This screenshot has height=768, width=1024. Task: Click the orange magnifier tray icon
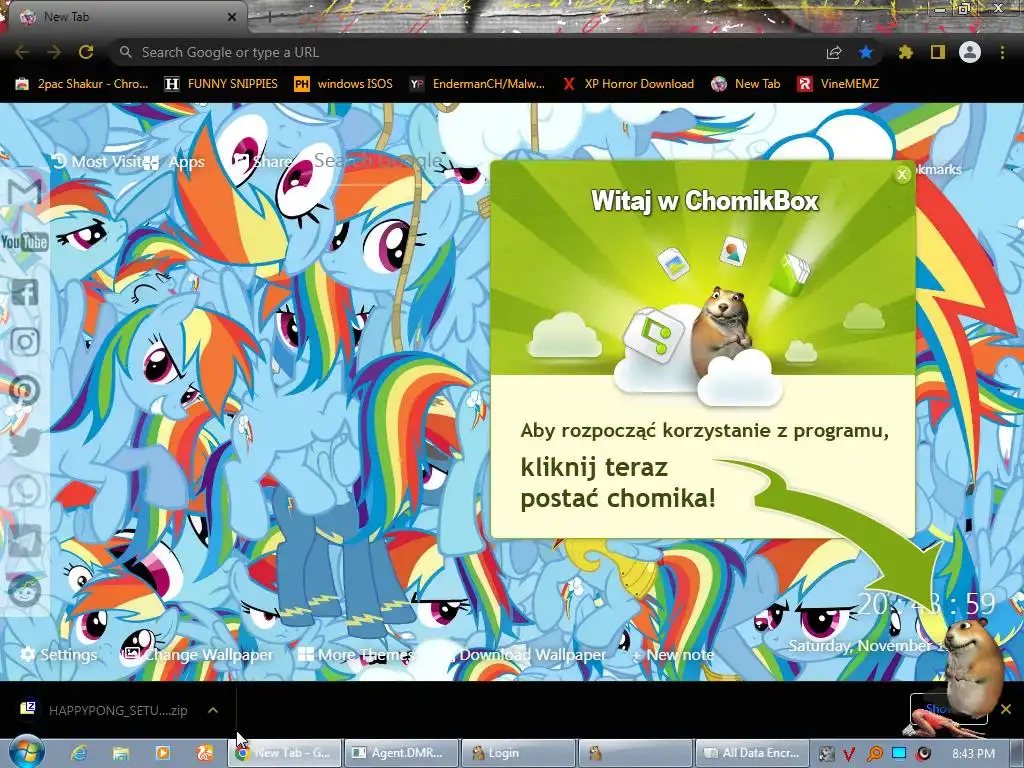tap(874, 754)
